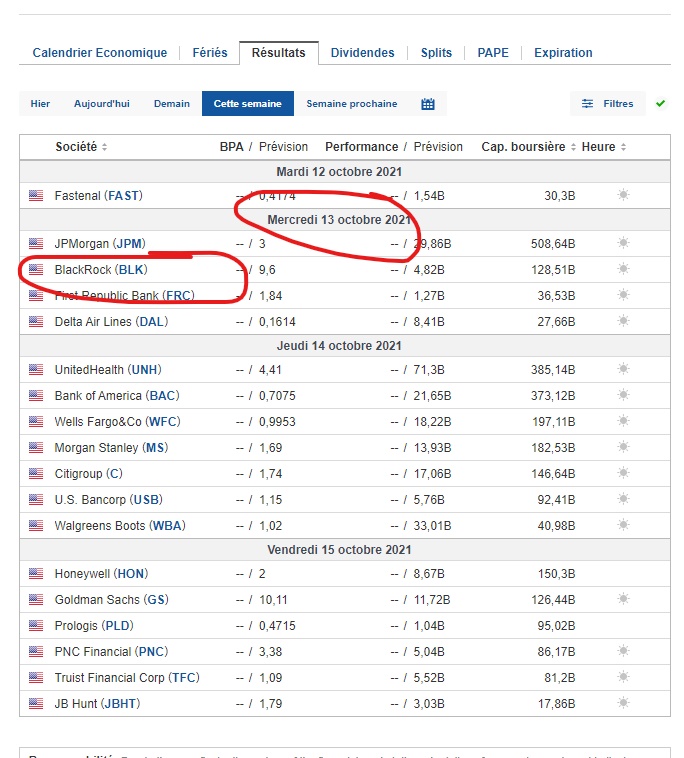The width and height of the screenshot is (684, 758).
Task: Click the sun icon in PNC Financial row
Action: coord(624,651)
